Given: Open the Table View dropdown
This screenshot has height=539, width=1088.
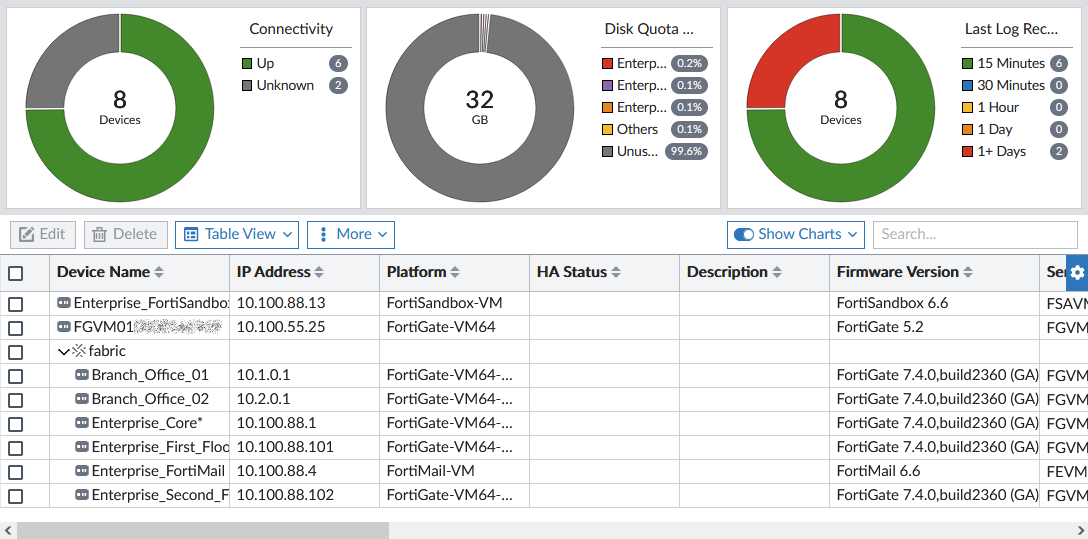Looking at the screenshot, I should tap(237, 234).
